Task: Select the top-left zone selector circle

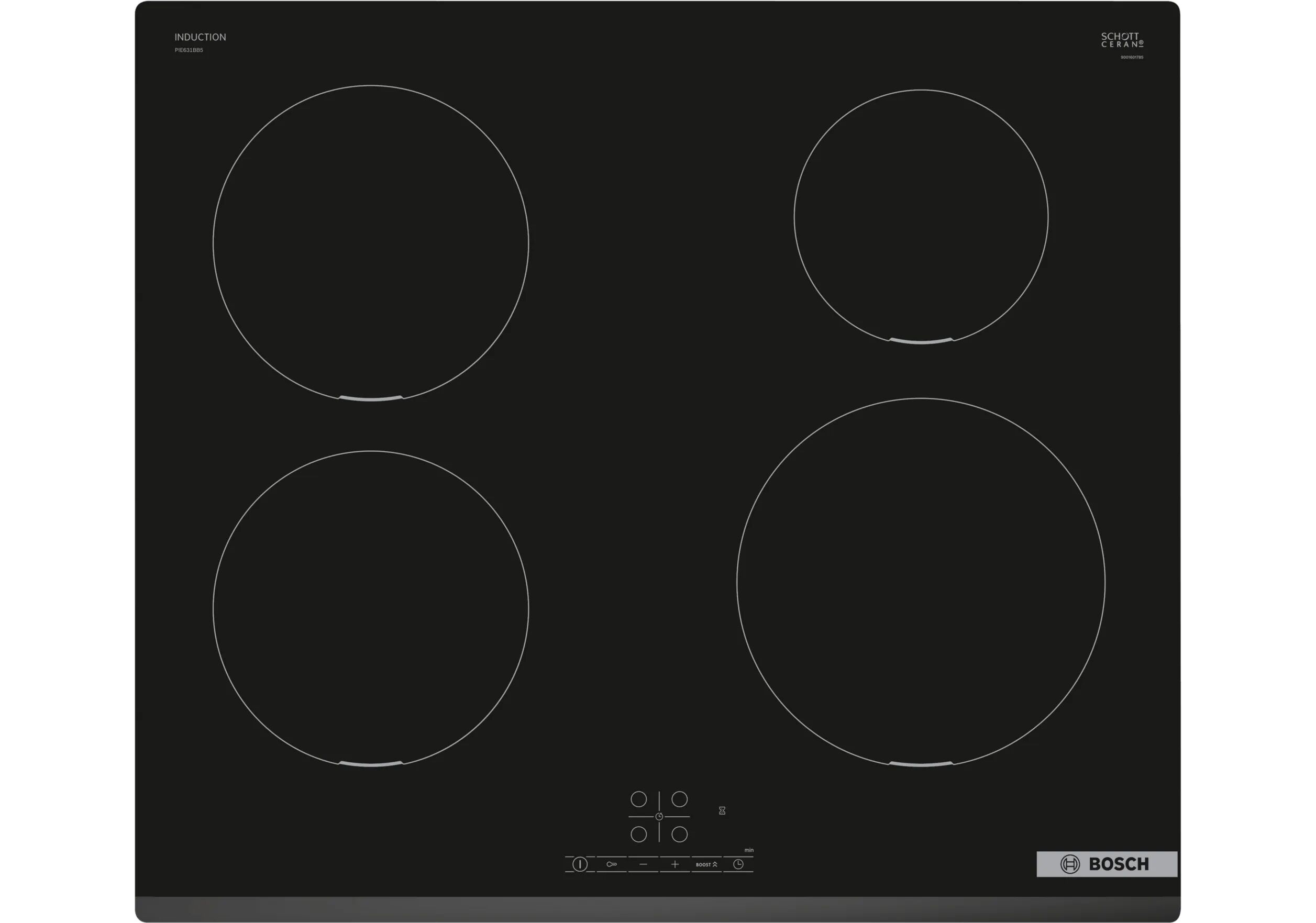Action: click(638, 799)
